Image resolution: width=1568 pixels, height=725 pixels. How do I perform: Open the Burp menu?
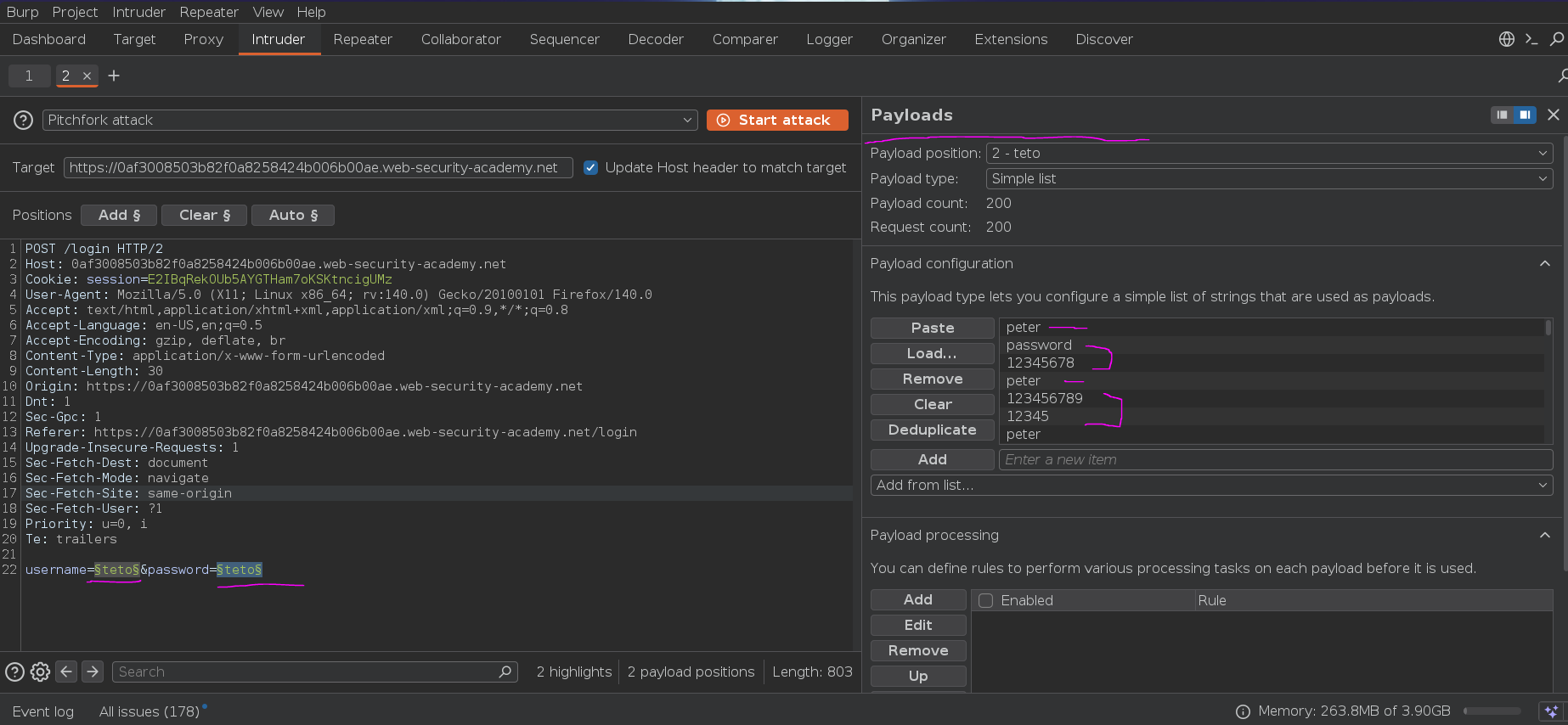(23, 12)
